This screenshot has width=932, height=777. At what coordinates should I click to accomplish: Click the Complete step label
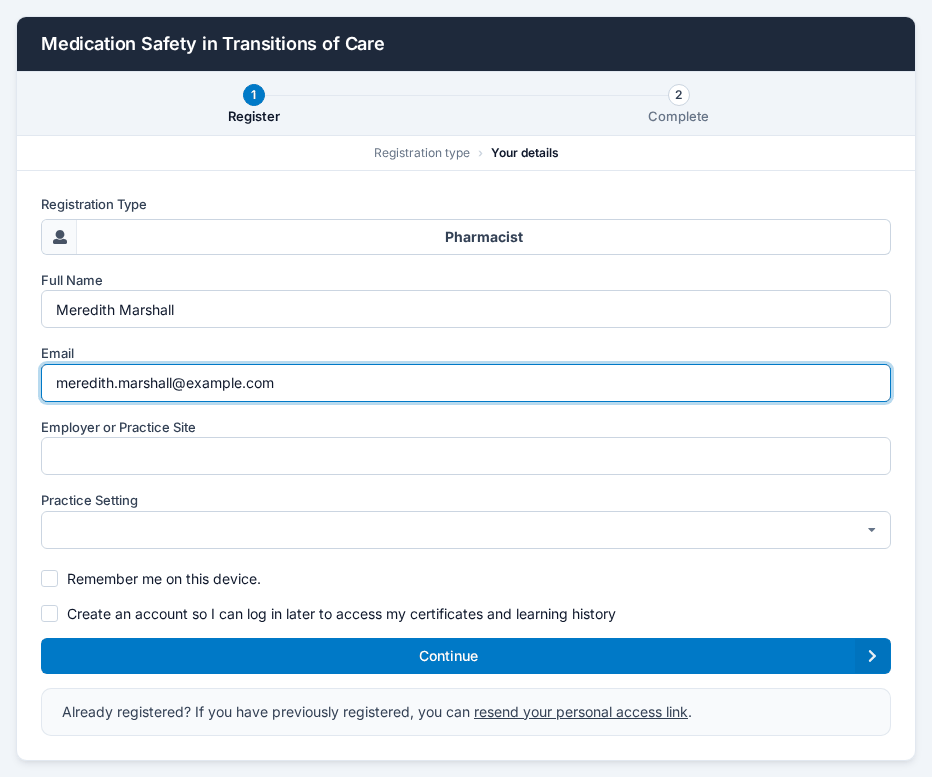point(678,117)
